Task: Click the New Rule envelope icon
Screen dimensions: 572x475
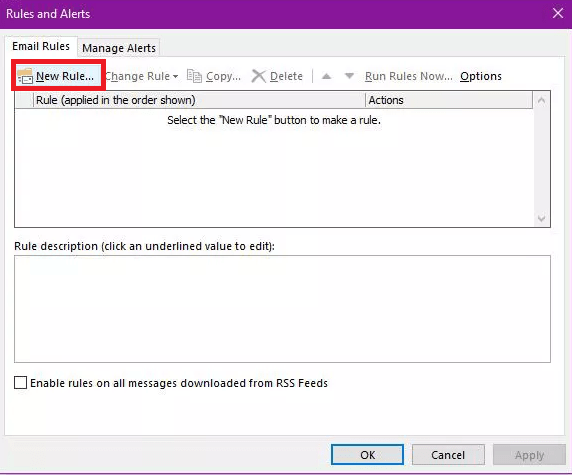Action: [25, 76]
